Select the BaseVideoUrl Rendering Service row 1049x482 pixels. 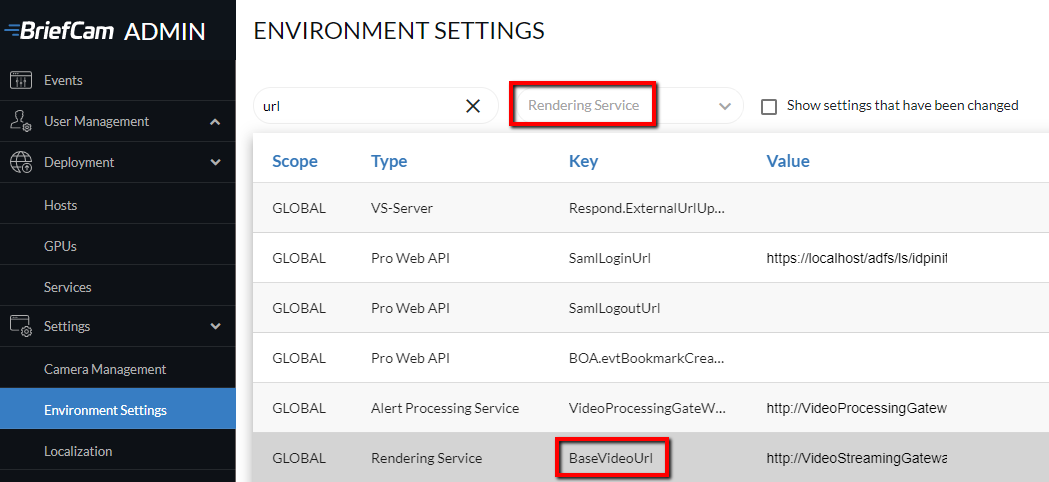tap(651, 457)
